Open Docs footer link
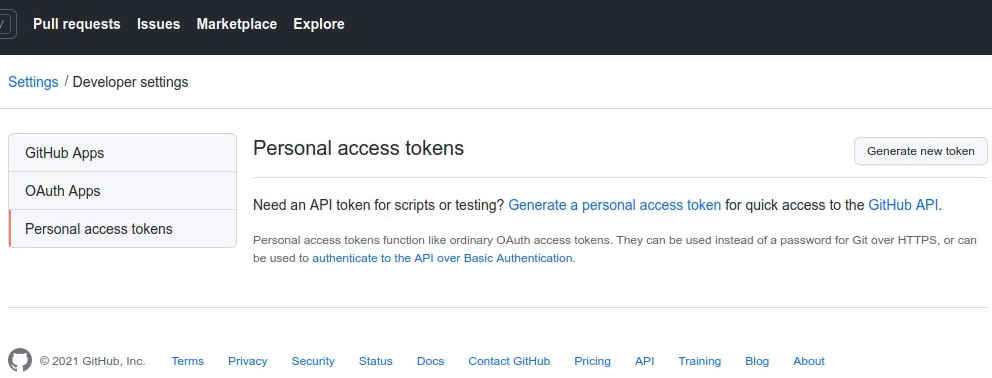Viewport: 992px width, 378px height. [x=430, y=361]
